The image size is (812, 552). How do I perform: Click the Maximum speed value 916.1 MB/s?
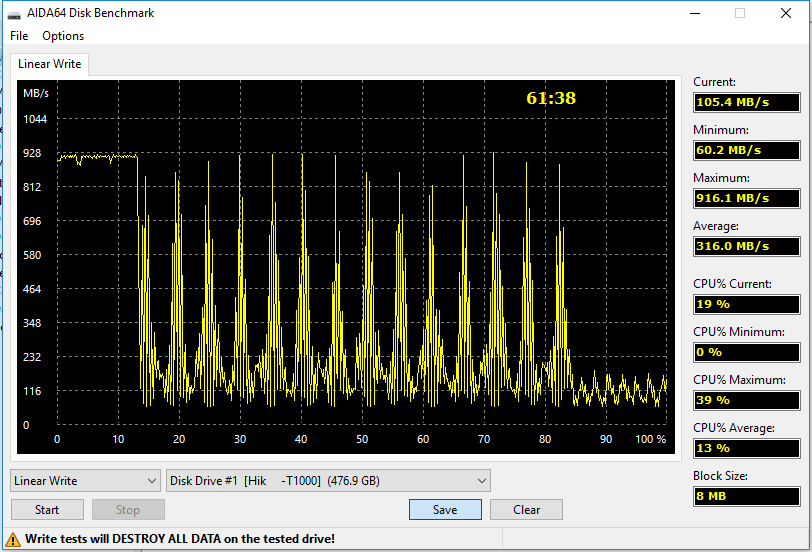747,198
